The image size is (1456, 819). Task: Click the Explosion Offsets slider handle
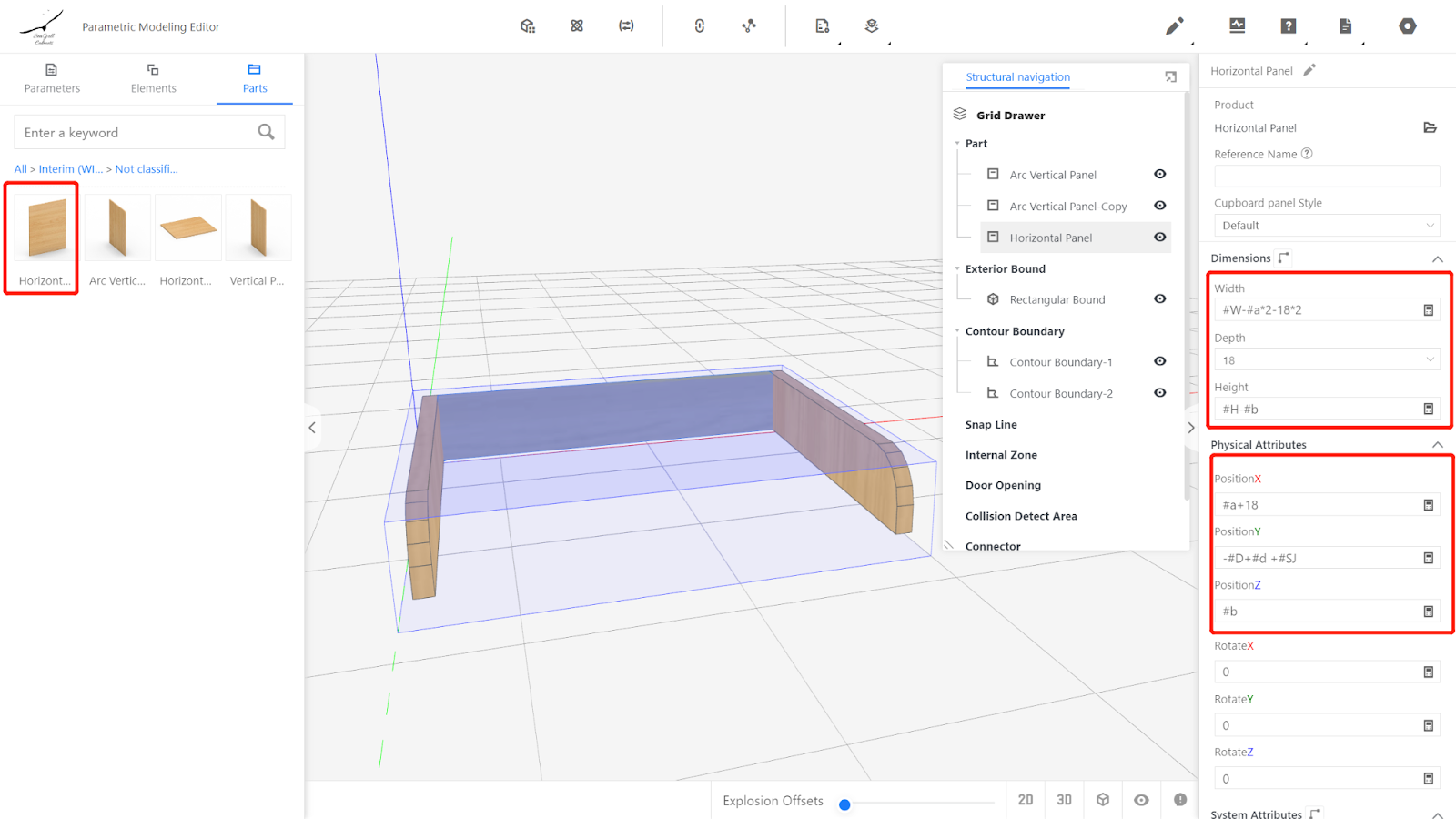[x=844, y=804]
